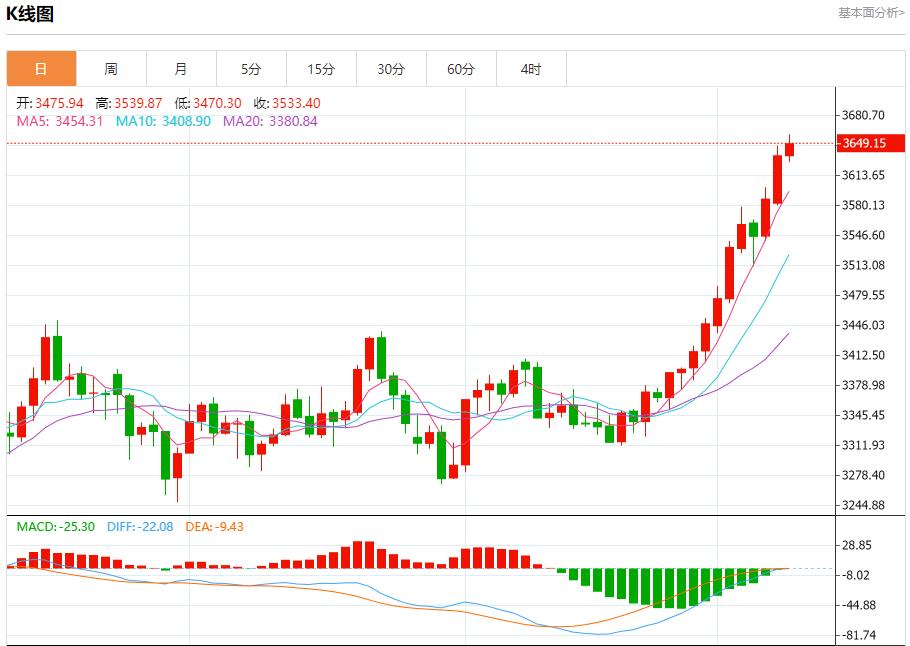Select the 30分 thirty-minute timeframe
This screenshot has width=910, height=646.
[391, 68]
